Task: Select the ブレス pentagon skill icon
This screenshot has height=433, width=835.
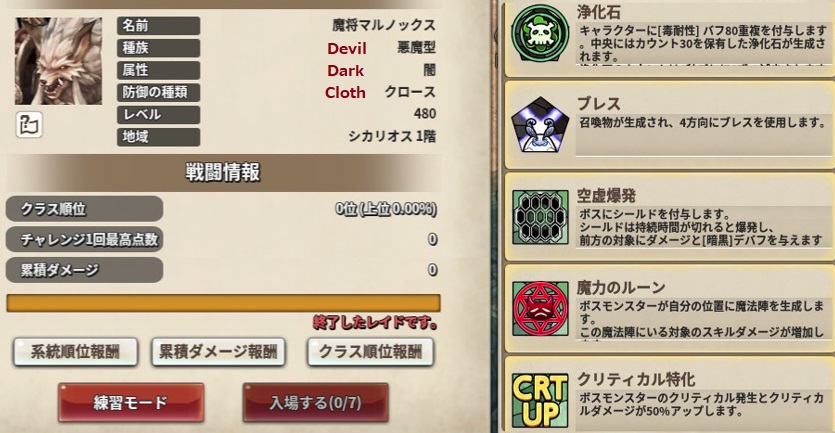Action: click(540, 125)
